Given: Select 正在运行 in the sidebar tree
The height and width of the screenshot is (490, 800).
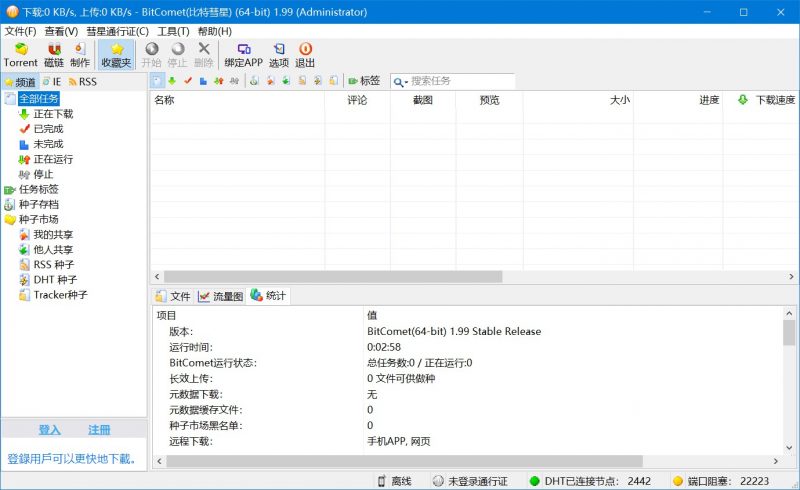Looking at the screenshot, I should (53, 159).
